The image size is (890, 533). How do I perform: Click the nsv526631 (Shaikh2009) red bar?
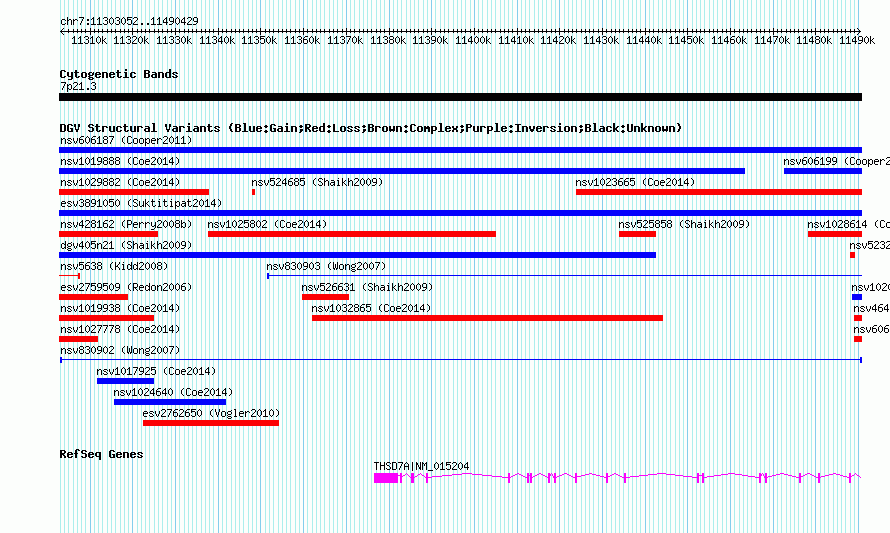(325, 297)
